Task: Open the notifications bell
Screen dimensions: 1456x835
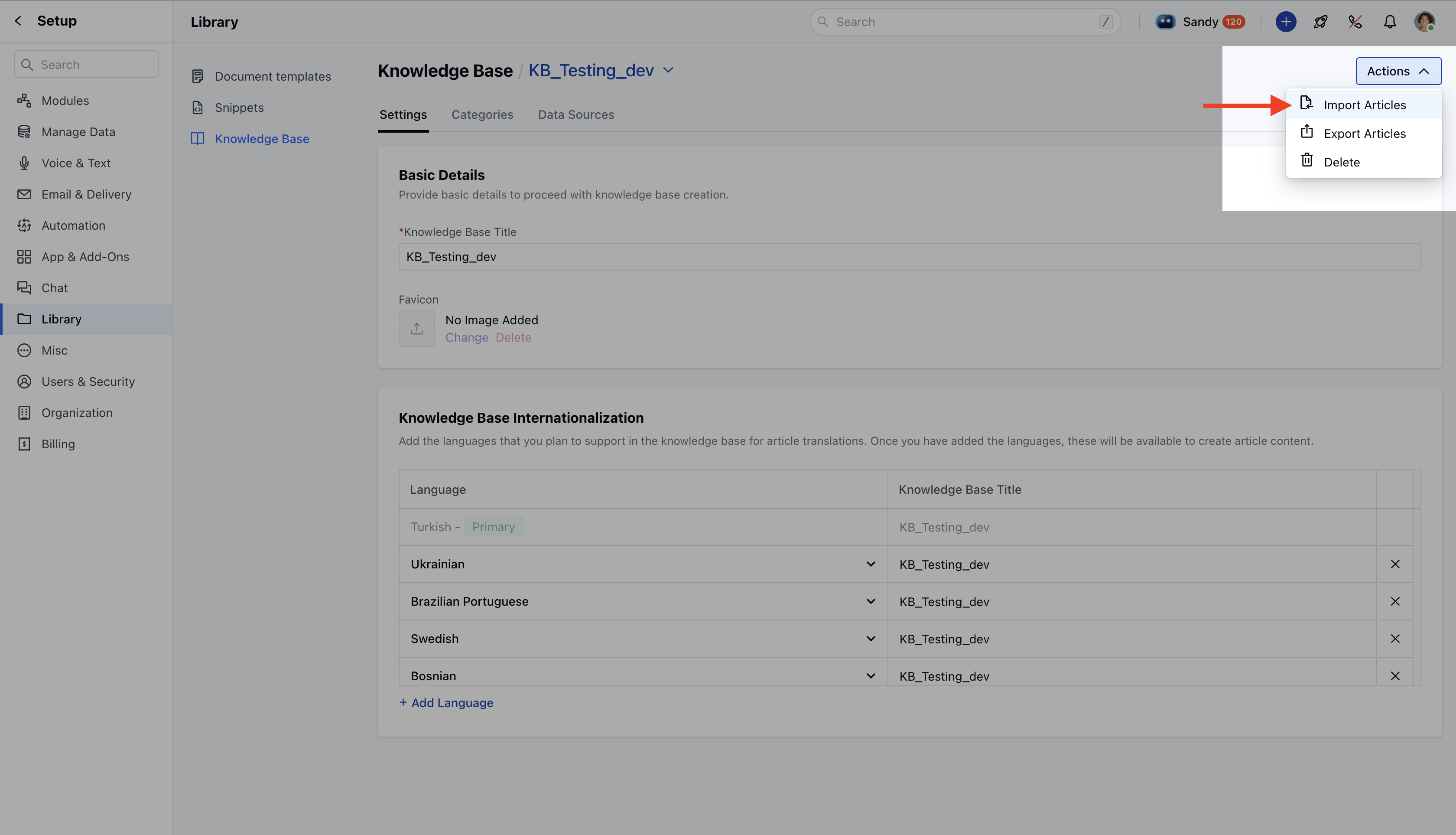Action: tap(1390, 22)
